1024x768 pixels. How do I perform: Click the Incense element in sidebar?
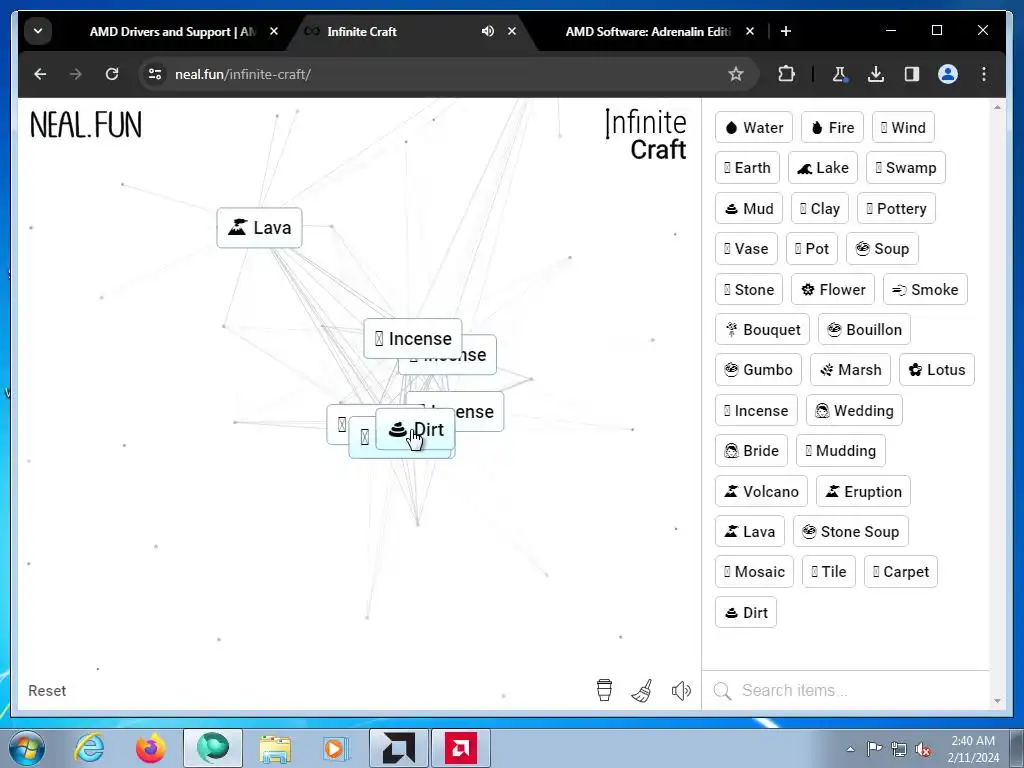756,411
